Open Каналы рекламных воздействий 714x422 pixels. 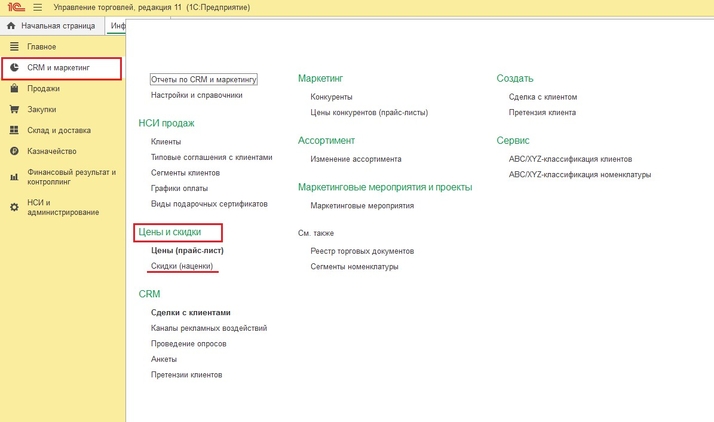[x=209, y=328]
